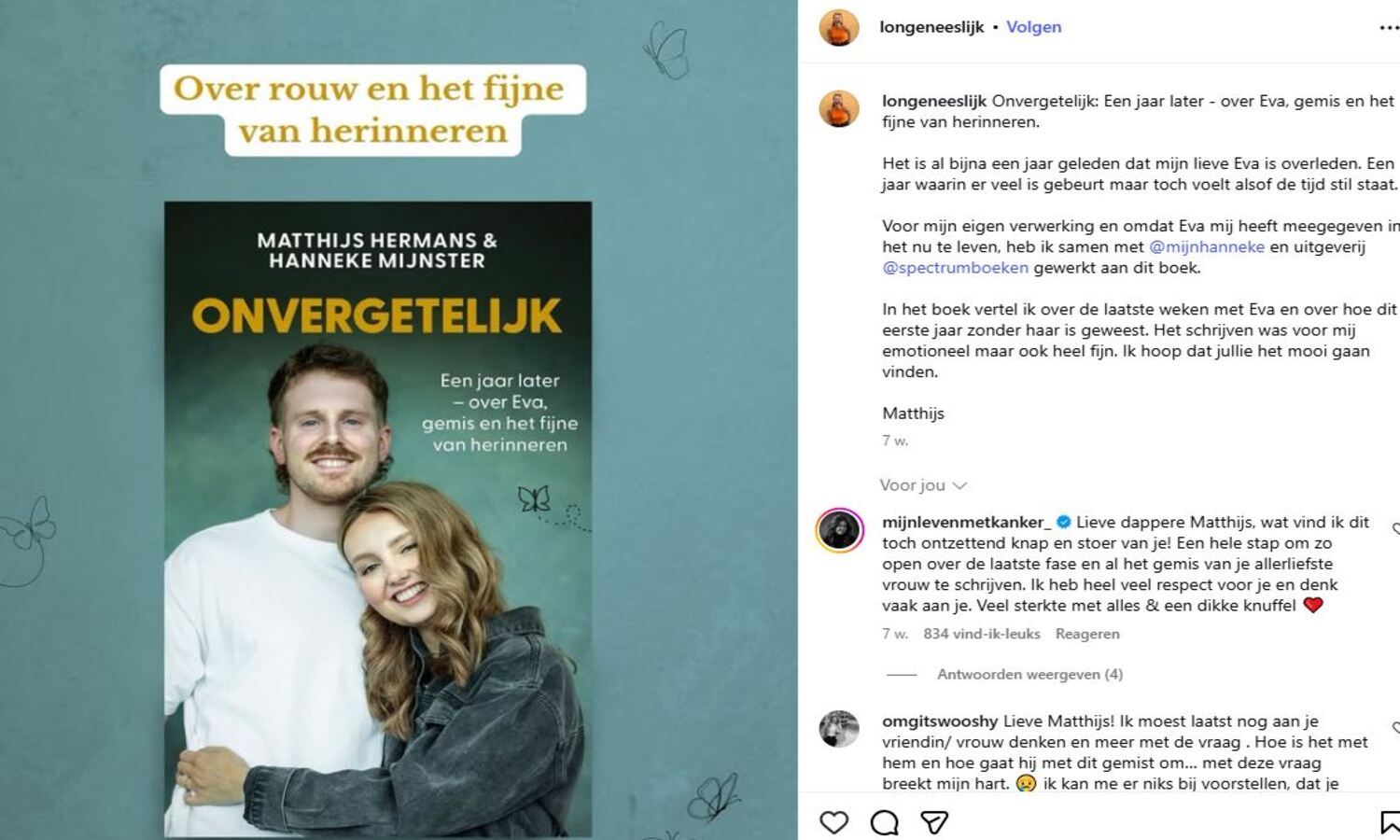Open the three-dot more options menu
The width and height of the screenshot is (1400, 840).
tap(1389, 28)
